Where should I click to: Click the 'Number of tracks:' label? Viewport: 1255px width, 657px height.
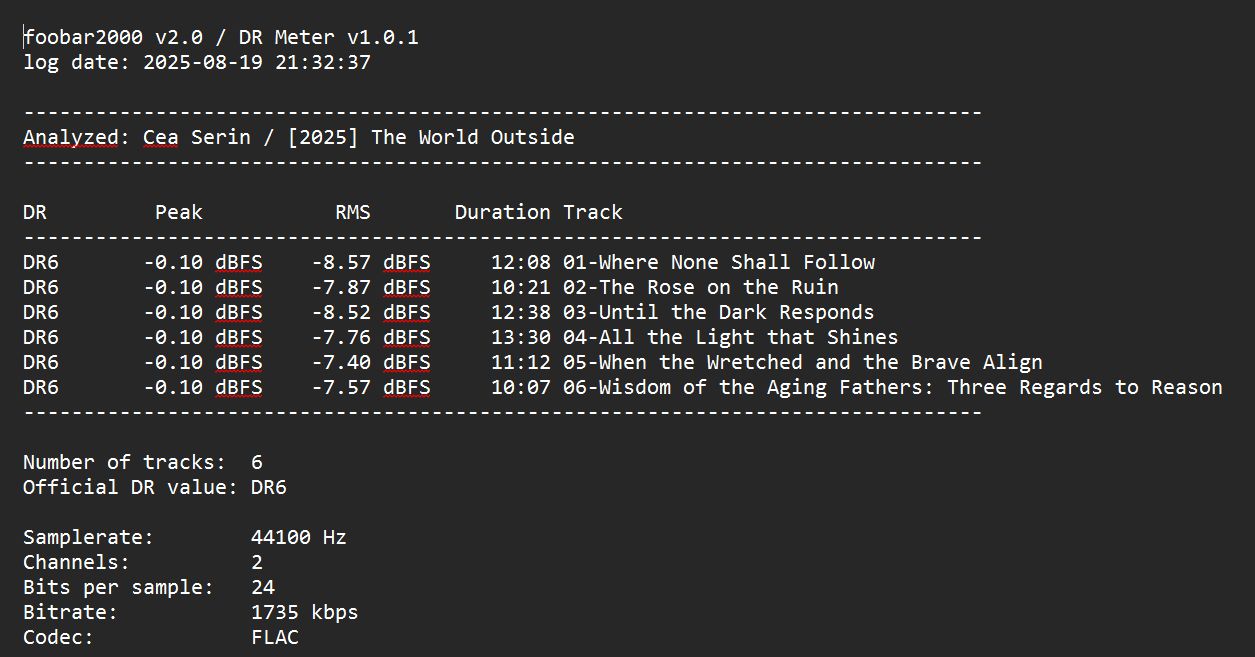125,462
